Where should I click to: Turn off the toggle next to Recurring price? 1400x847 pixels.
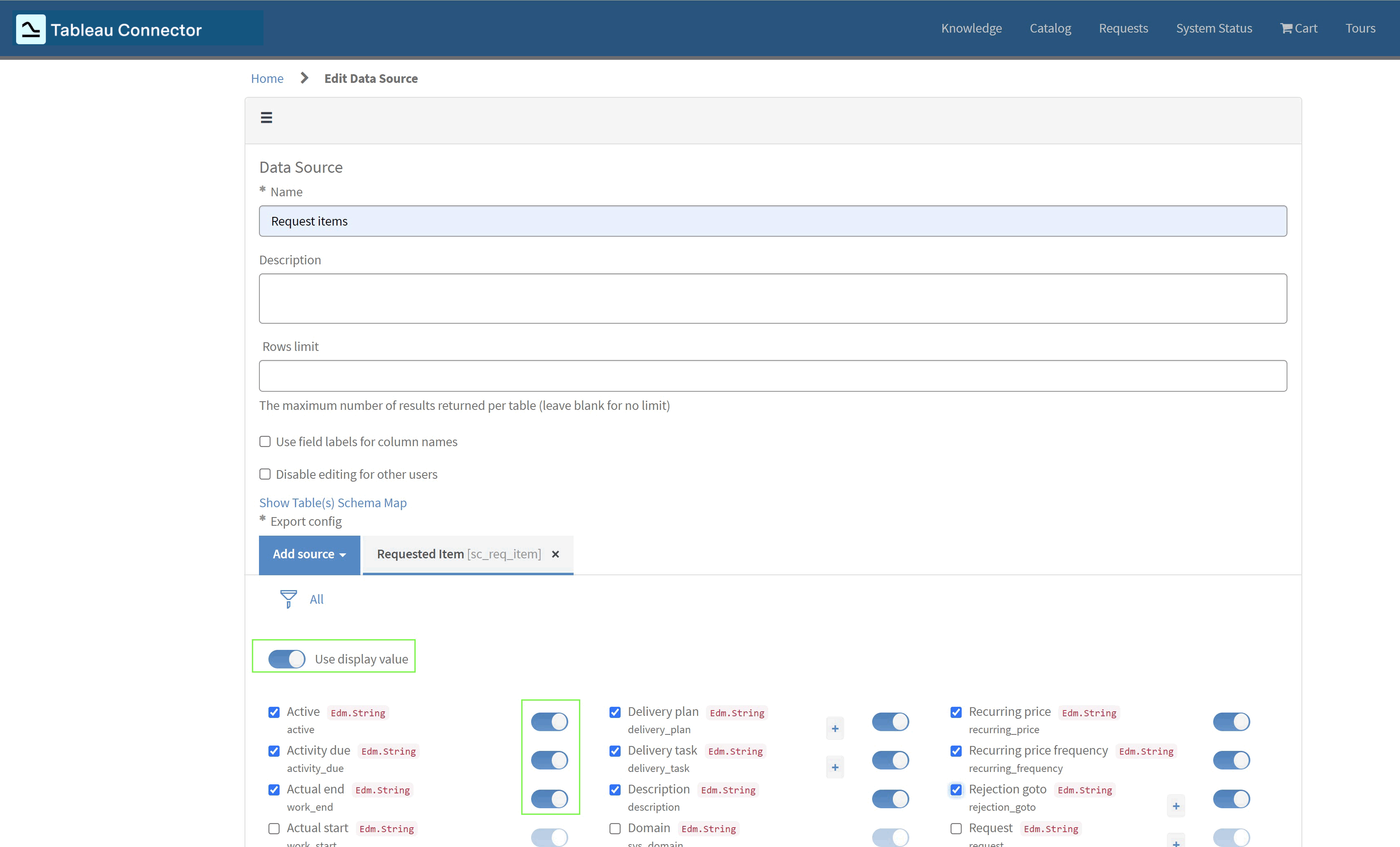1231,722
